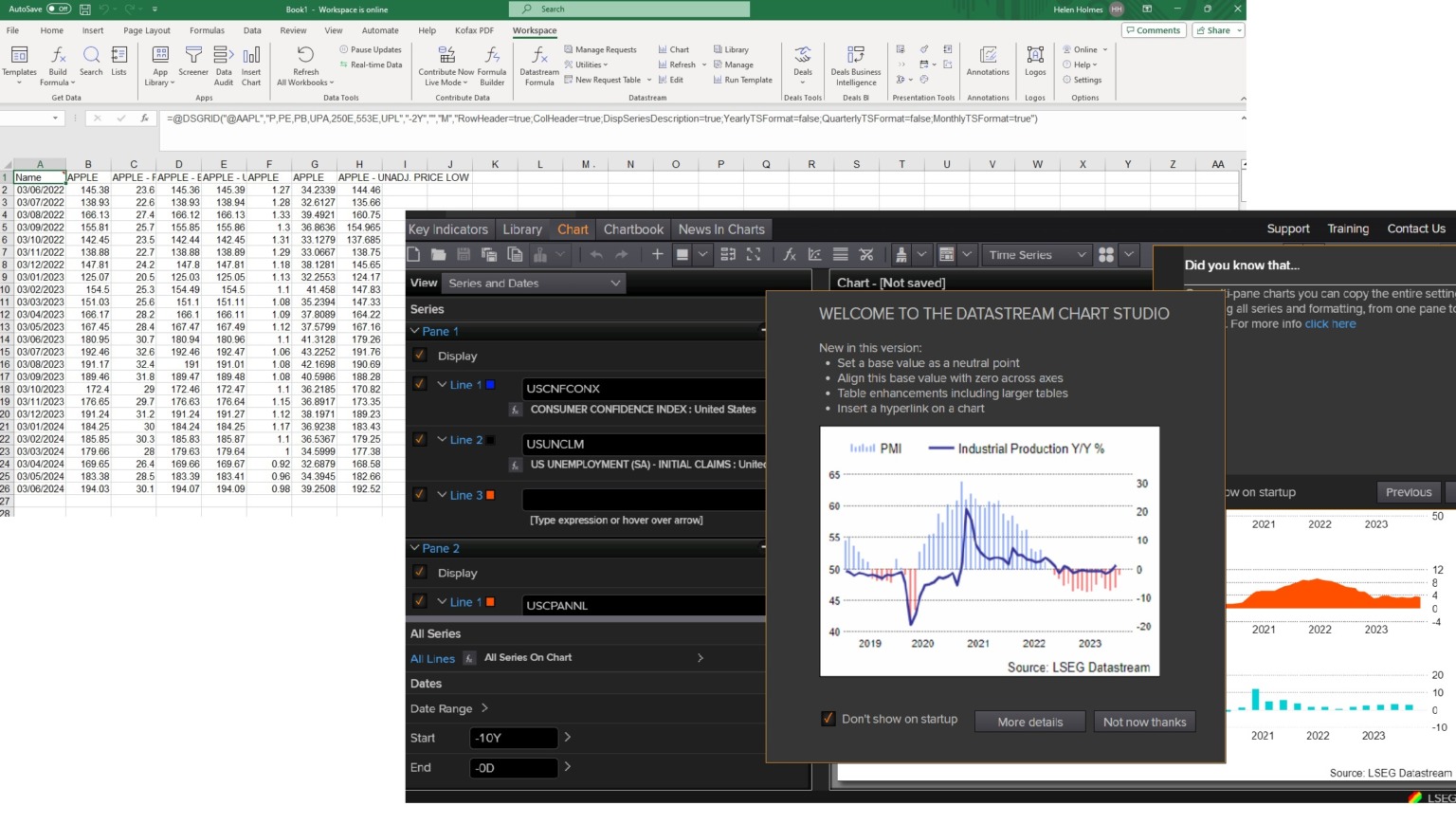Uncheck the Pane 1 Display checkbox
Viewport: 1456px width, 824px height.
coord(420,356)
